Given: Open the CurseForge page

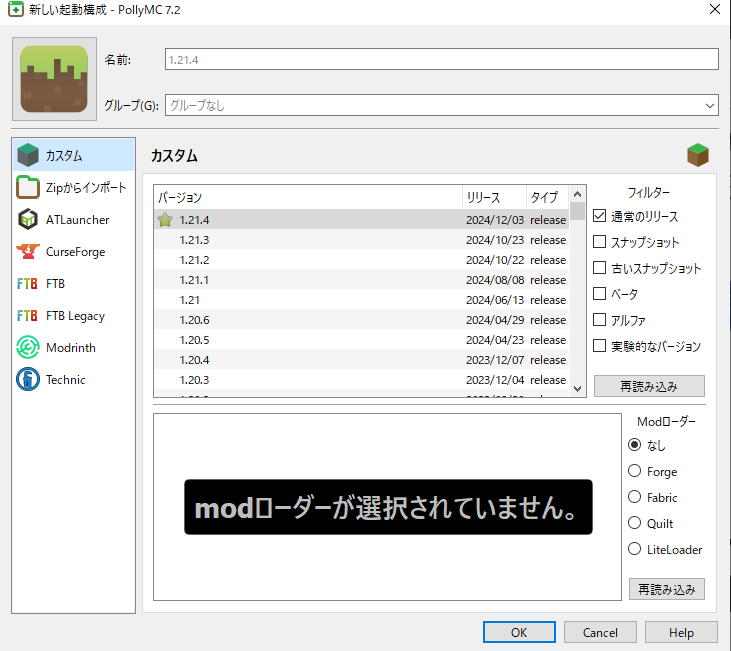Looking at the screenshot, I should [x=74, y=251].
